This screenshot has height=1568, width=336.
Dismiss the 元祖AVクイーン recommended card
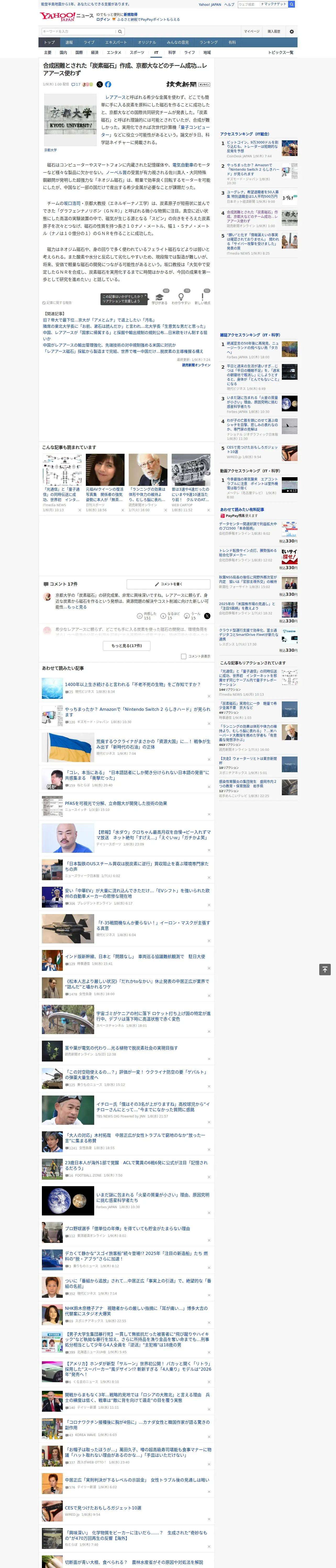[122, 510]
